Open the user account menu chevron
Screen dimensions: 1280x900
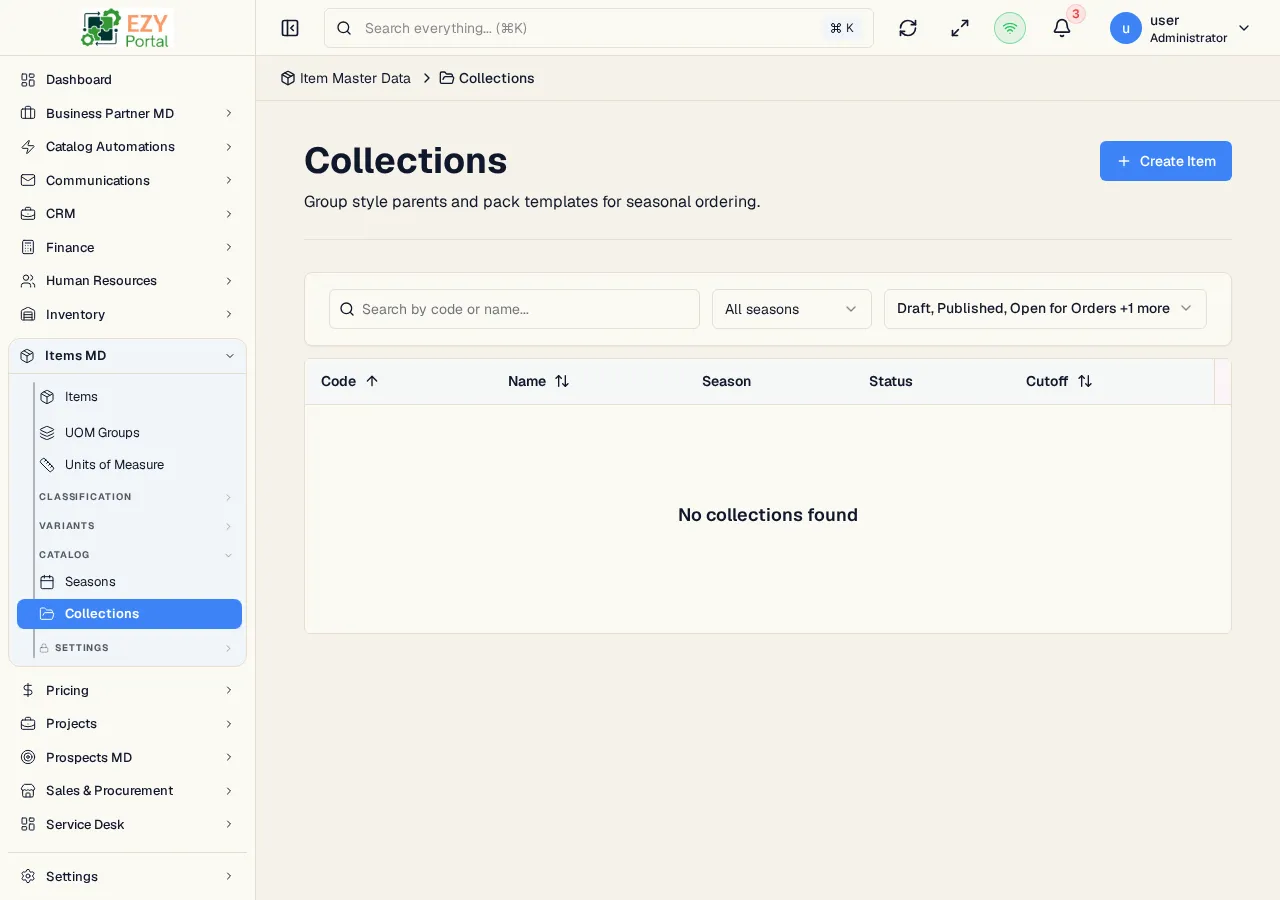pos(1244,28)
